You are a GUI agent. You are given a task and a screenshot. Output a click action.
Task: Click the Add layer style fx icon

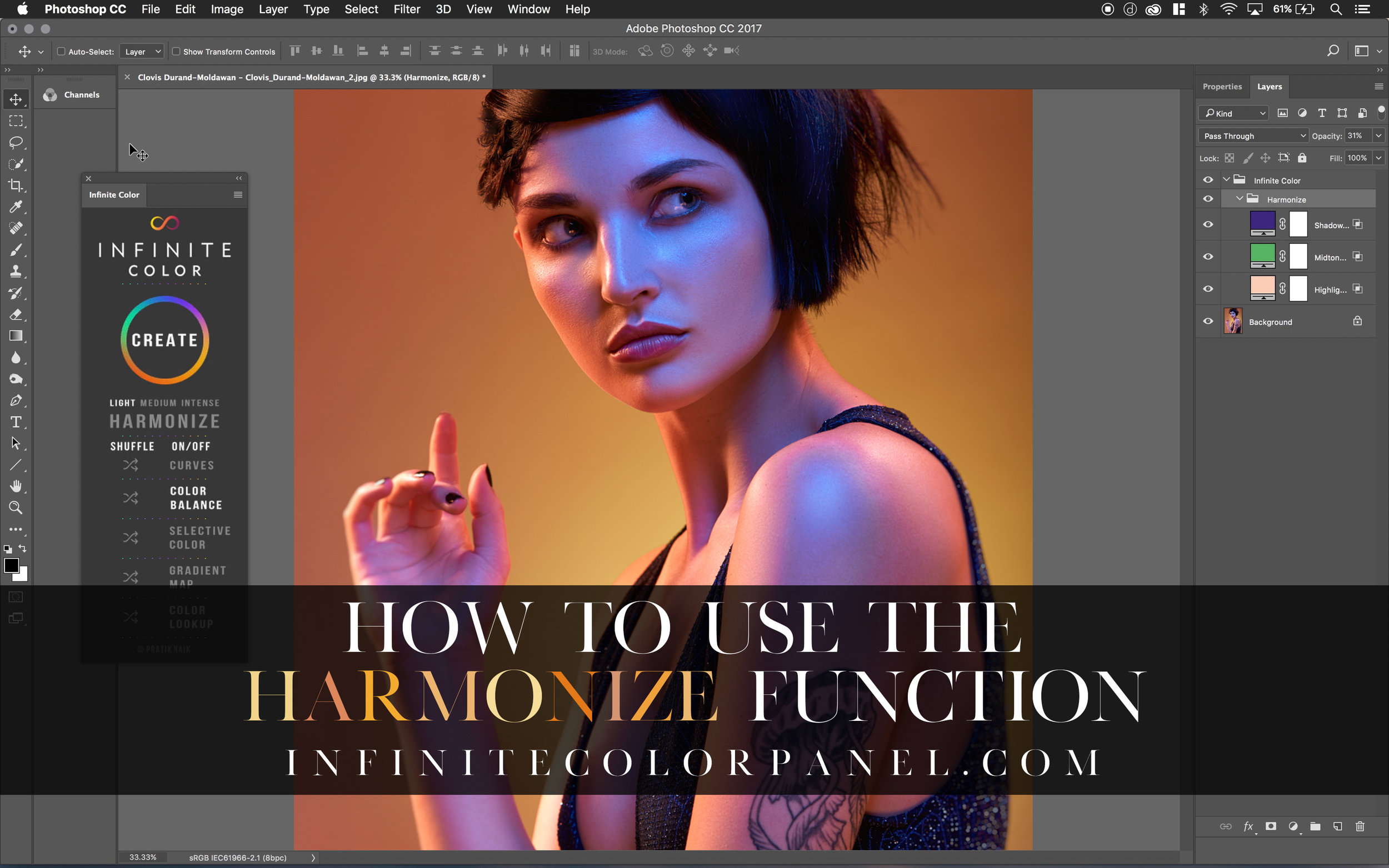1248,827
